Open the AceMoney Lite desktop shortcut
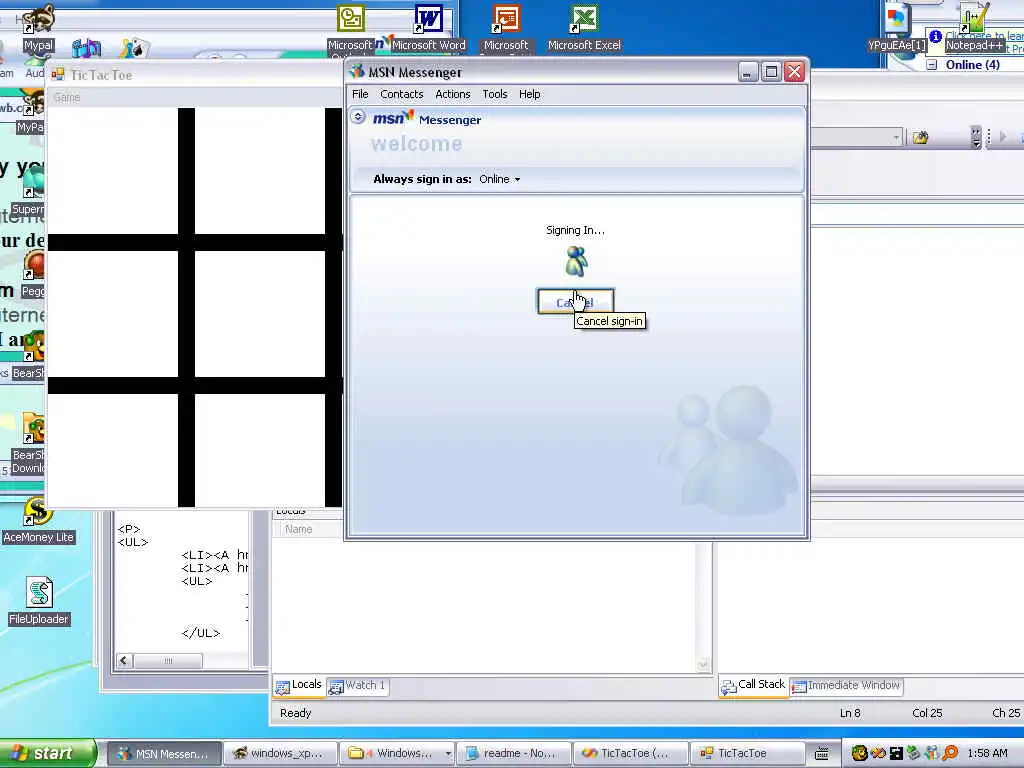1024x768 pixels. [x=38, y=521]
